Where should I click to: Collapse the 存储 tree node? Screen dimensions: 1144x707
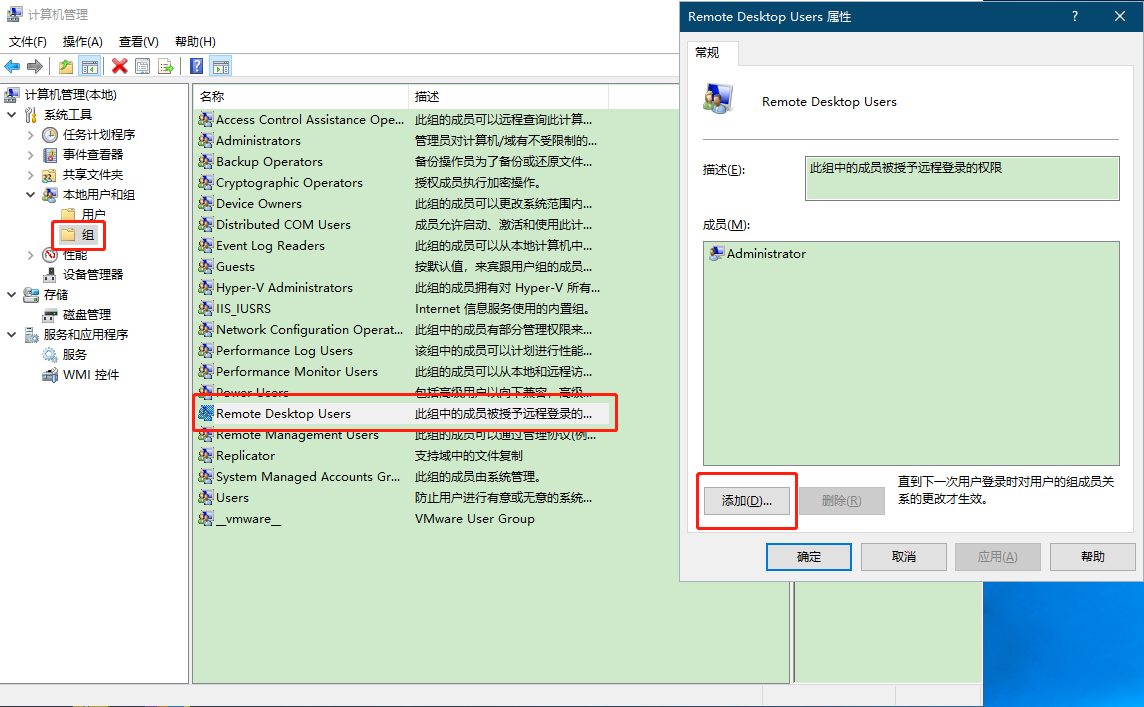(x=12, y=295)
